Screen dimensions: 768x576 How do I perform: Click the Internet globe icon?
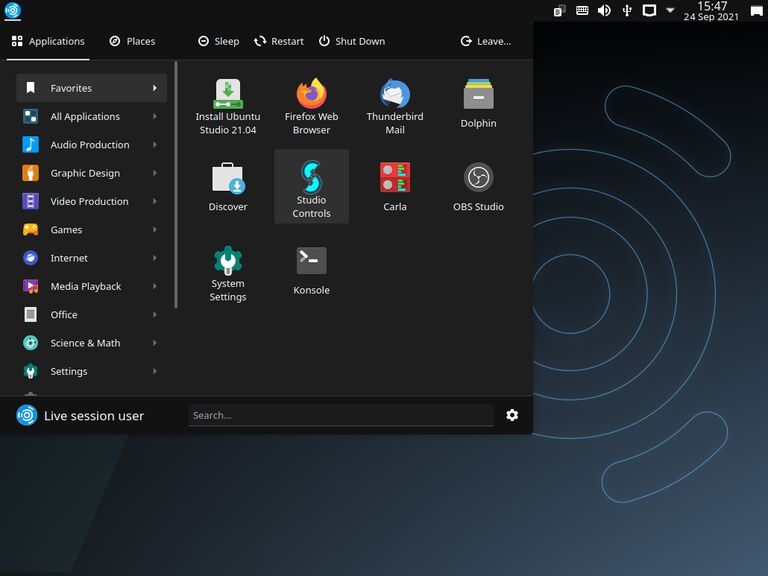30,258
